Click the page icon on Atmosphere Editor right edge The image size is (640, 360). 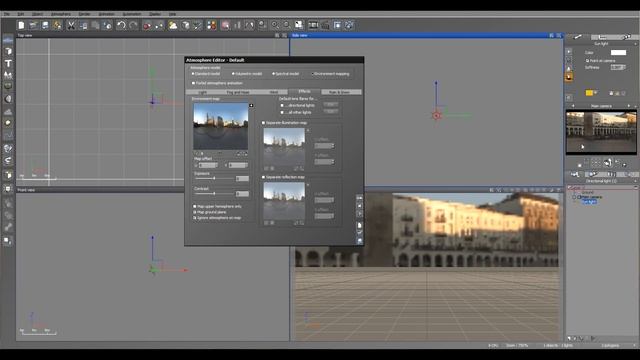pos(359,225)
